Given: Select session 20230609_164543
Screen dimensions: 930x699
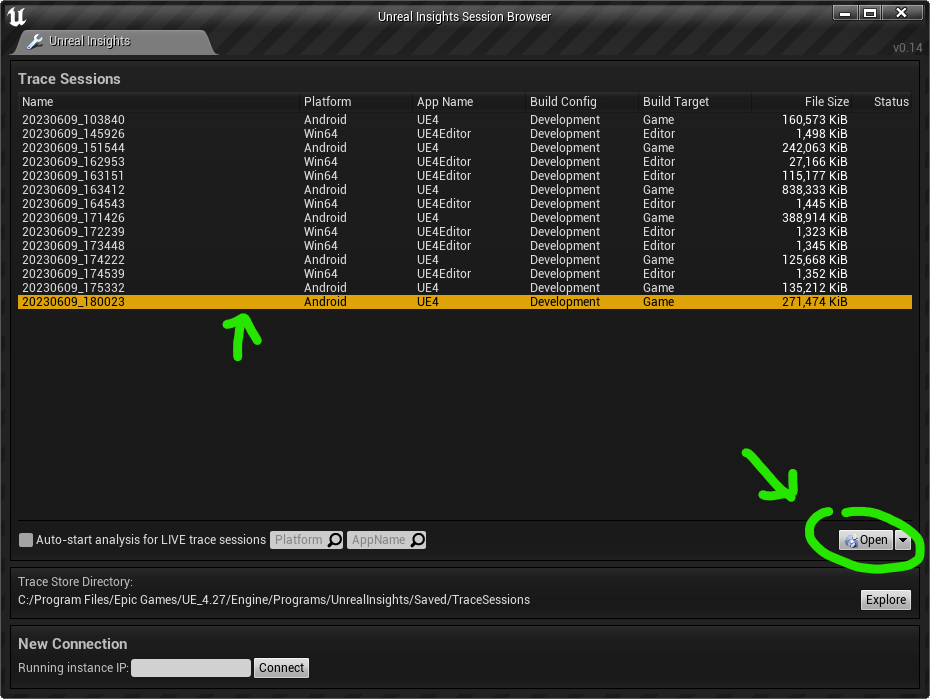Looking at the screenshot, I should 465,204.
